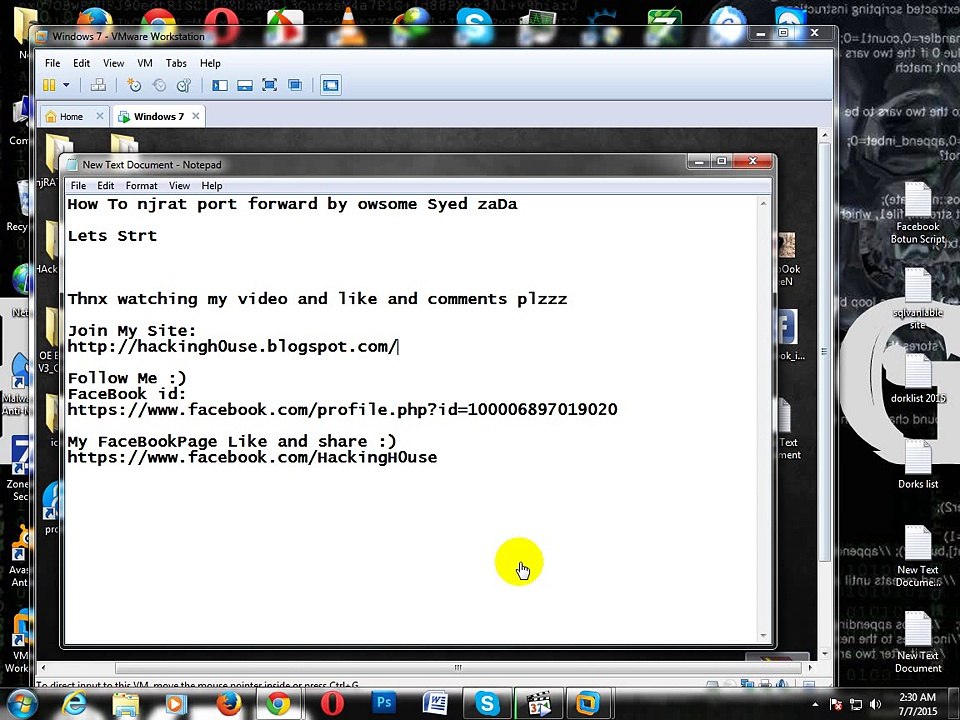960x720 pixels.
Task: Open Photoshop from taskbar
Action: 384,702
